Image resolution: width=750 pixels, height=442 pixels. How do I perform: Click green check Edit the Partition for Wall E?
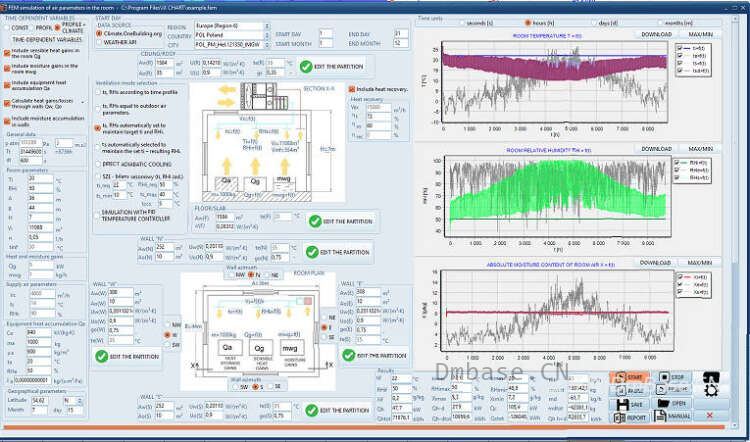coord(374,355)
